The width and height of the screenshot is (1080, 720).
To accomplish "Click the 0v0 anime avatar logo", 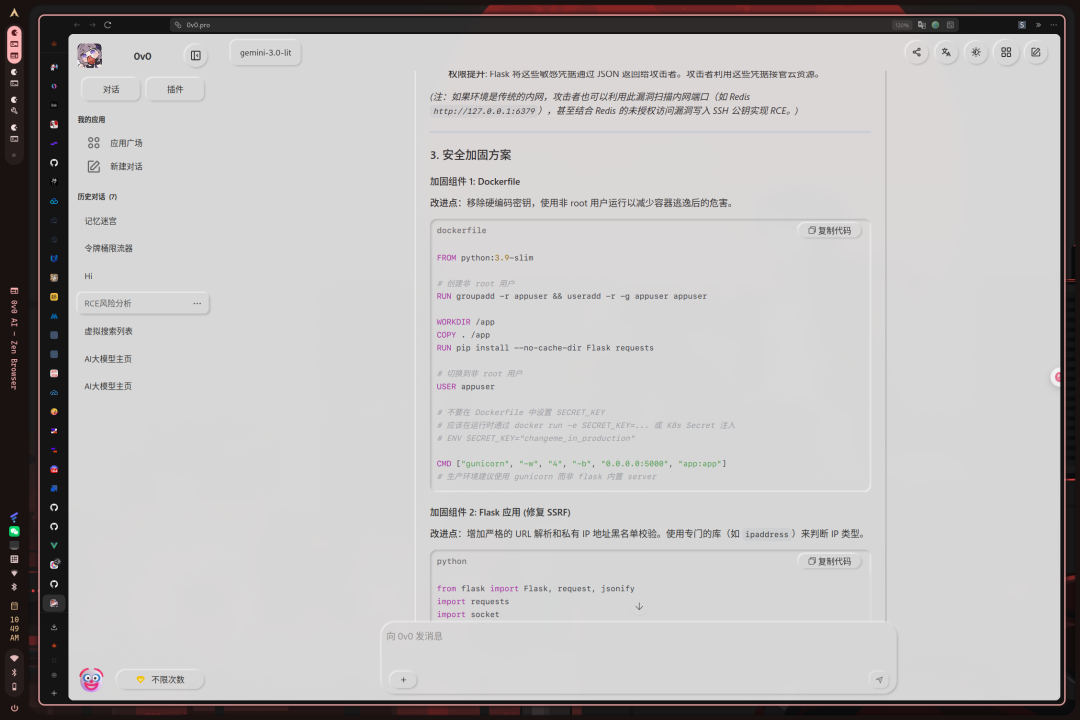I will [x=90, y=56].
